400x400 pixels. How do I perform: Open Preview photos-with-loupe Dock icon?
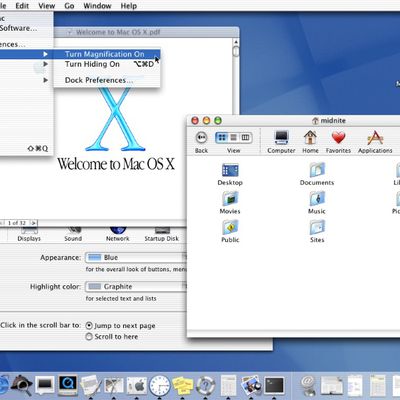[x=251, y=386]
